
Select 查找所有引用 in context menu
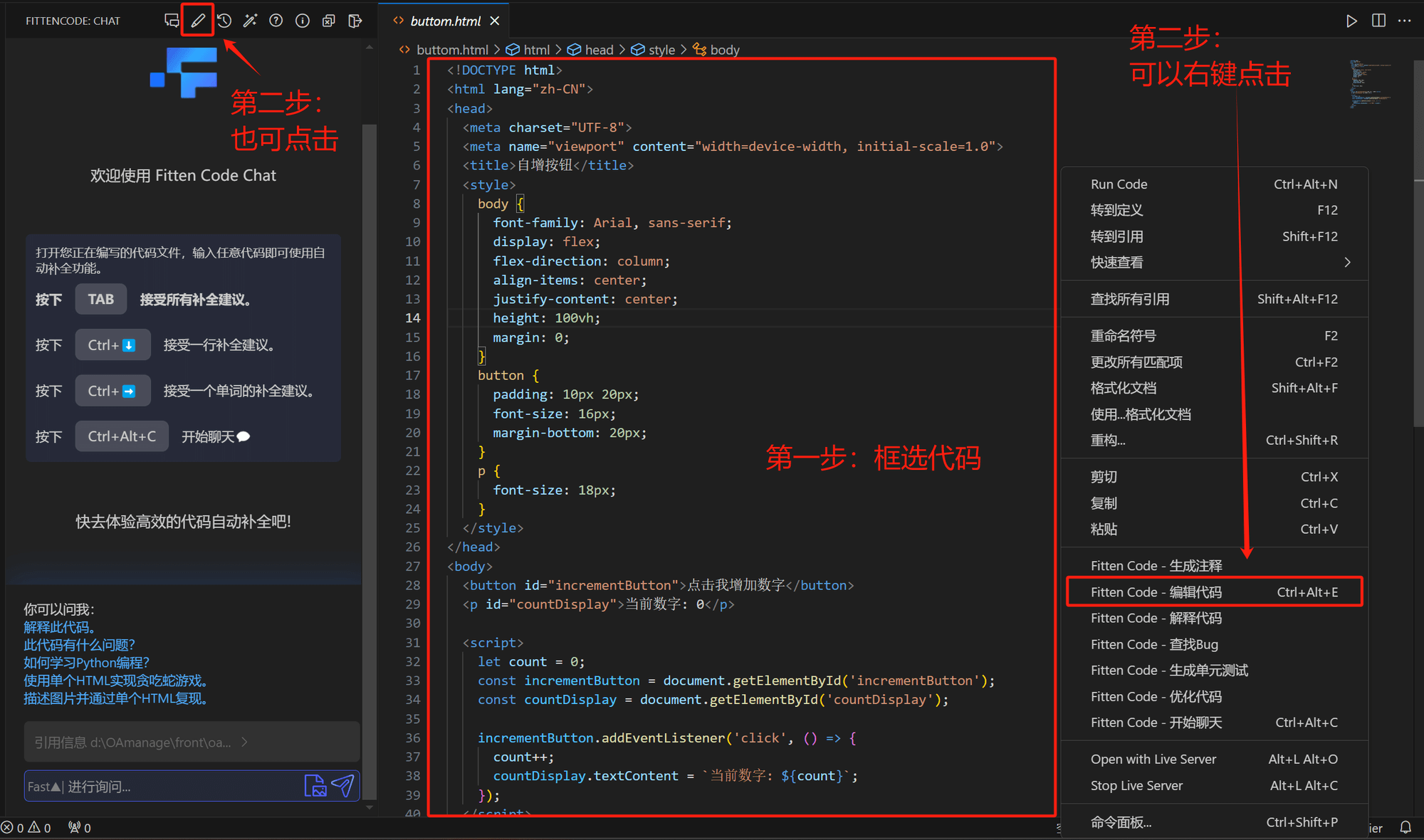click(1214, 299)
